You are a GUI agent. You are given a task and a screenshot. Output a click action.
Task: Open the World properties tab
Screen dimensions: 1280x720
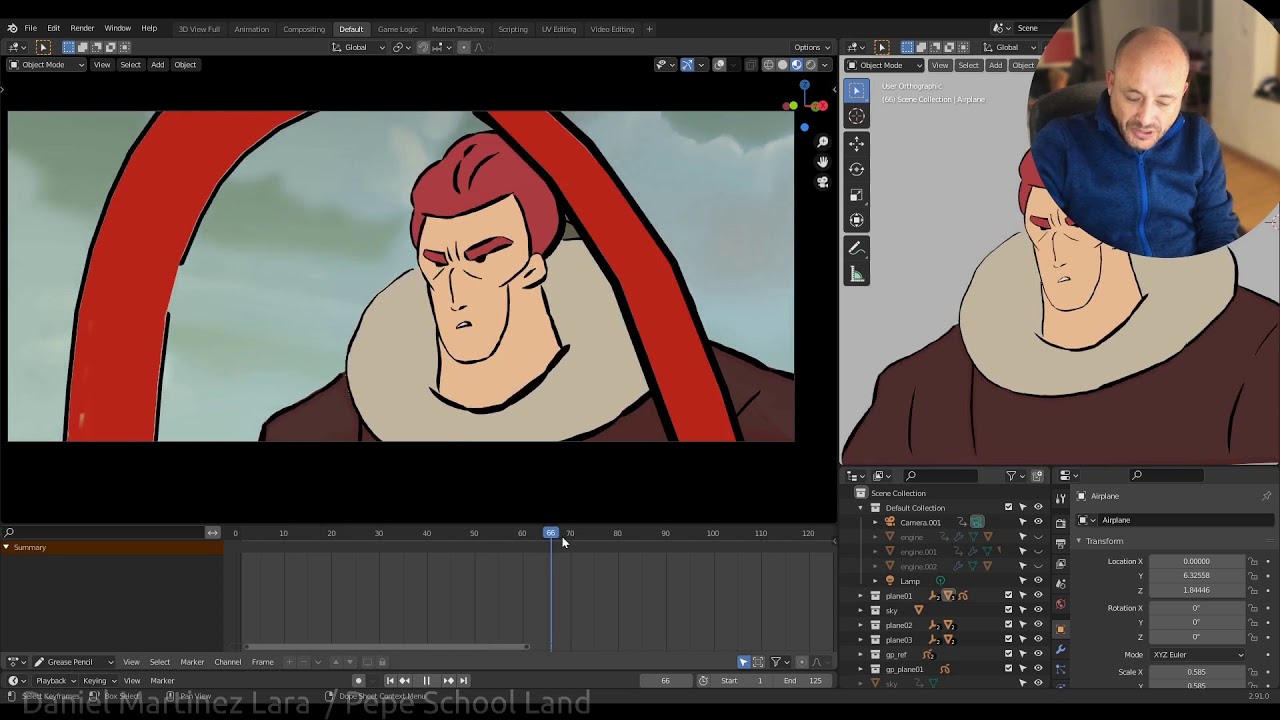pos(1061,605)
